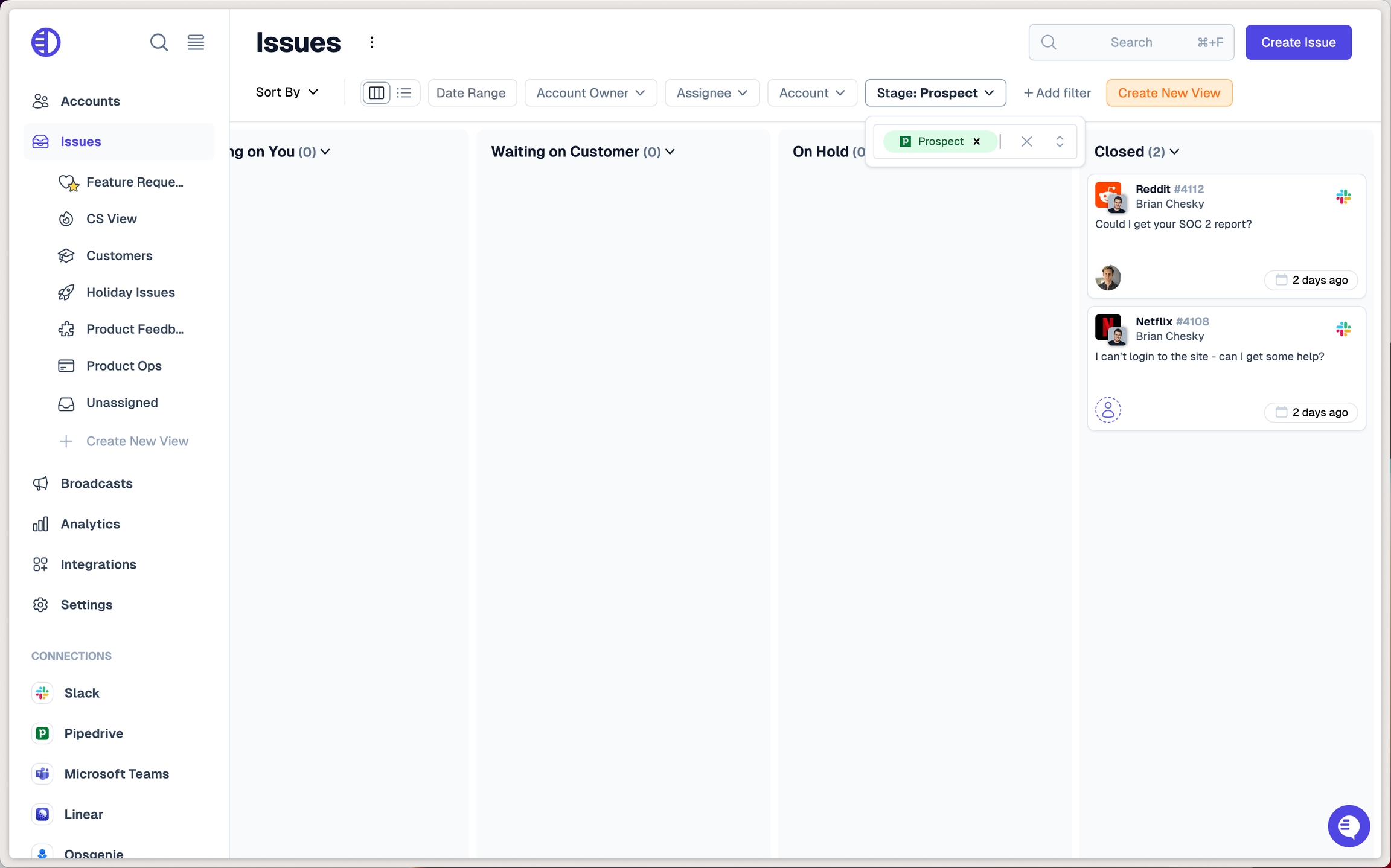The height and width of the screenshot is (868, 1391).
Task: Open the Issues three-dot options menu
Action: pos(372,42)
